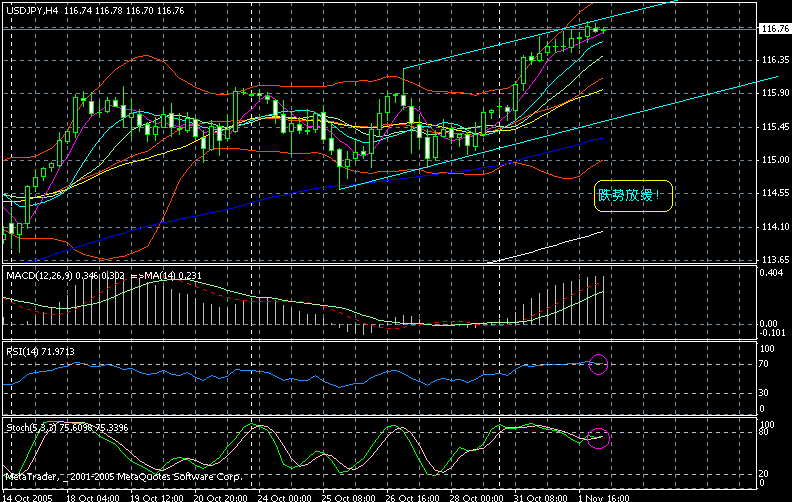Click the 116.35 price axis value
The height and width of the screenshot is (502, 792).
775,60
